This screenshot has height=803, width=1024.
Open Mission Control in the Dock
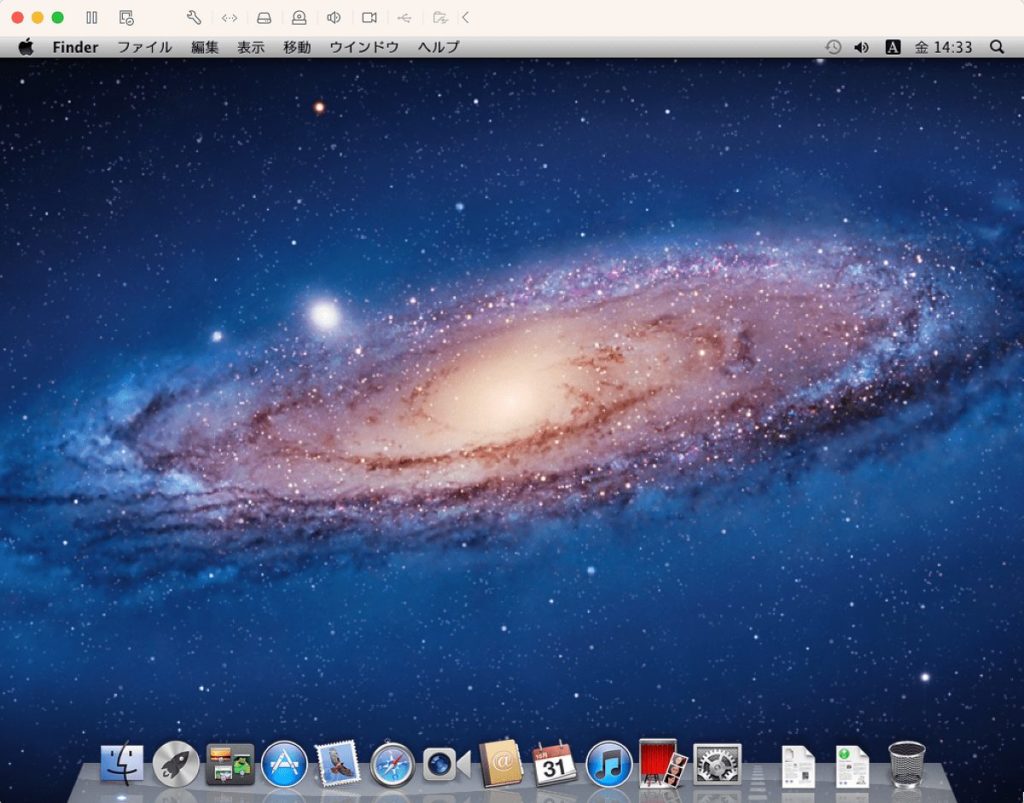(x=231, y=763)
